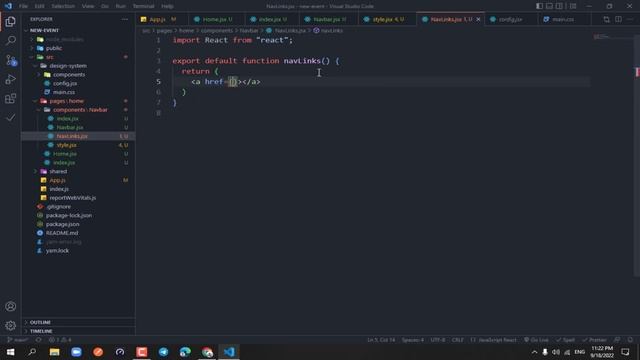Click the Prettier status bar item

coord(594,340)
